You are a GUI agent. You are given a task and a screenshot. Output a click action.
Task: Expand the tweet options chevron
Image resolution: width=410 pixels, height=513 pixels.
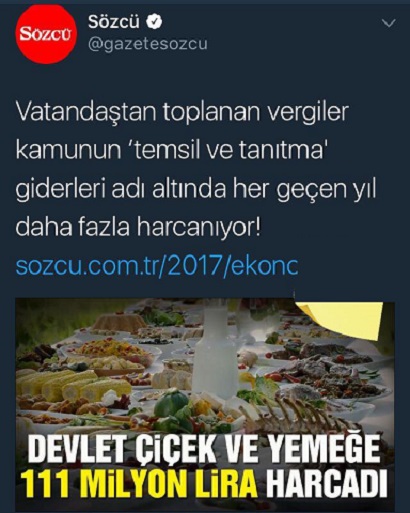pos(389,23)
